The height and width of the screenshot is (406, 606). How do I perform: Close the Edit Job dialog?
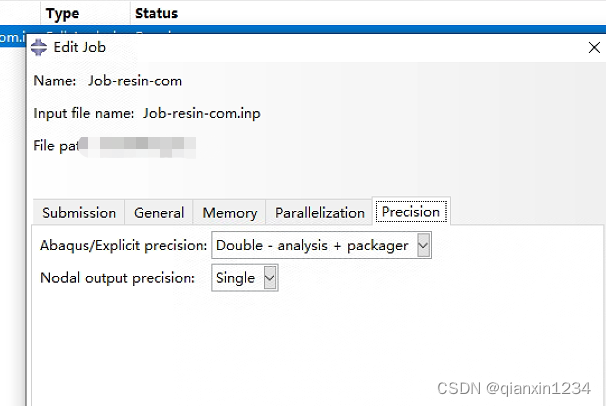(594, 47)
